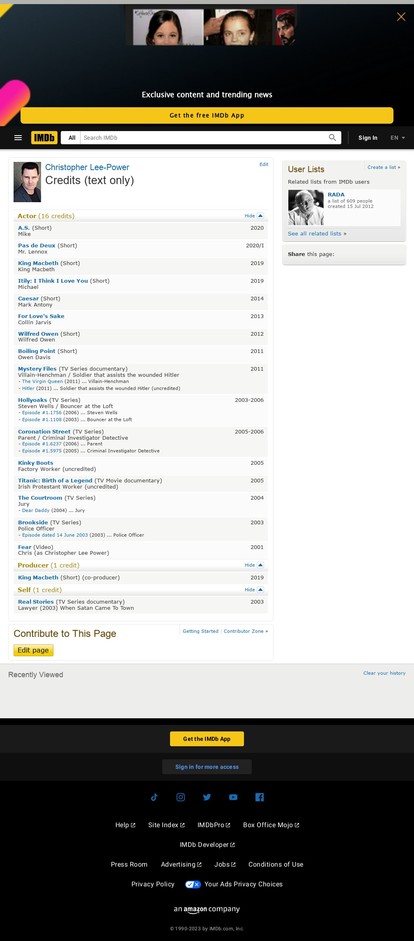
Task: Close the app promotion banner
Action: click(401, 17)
